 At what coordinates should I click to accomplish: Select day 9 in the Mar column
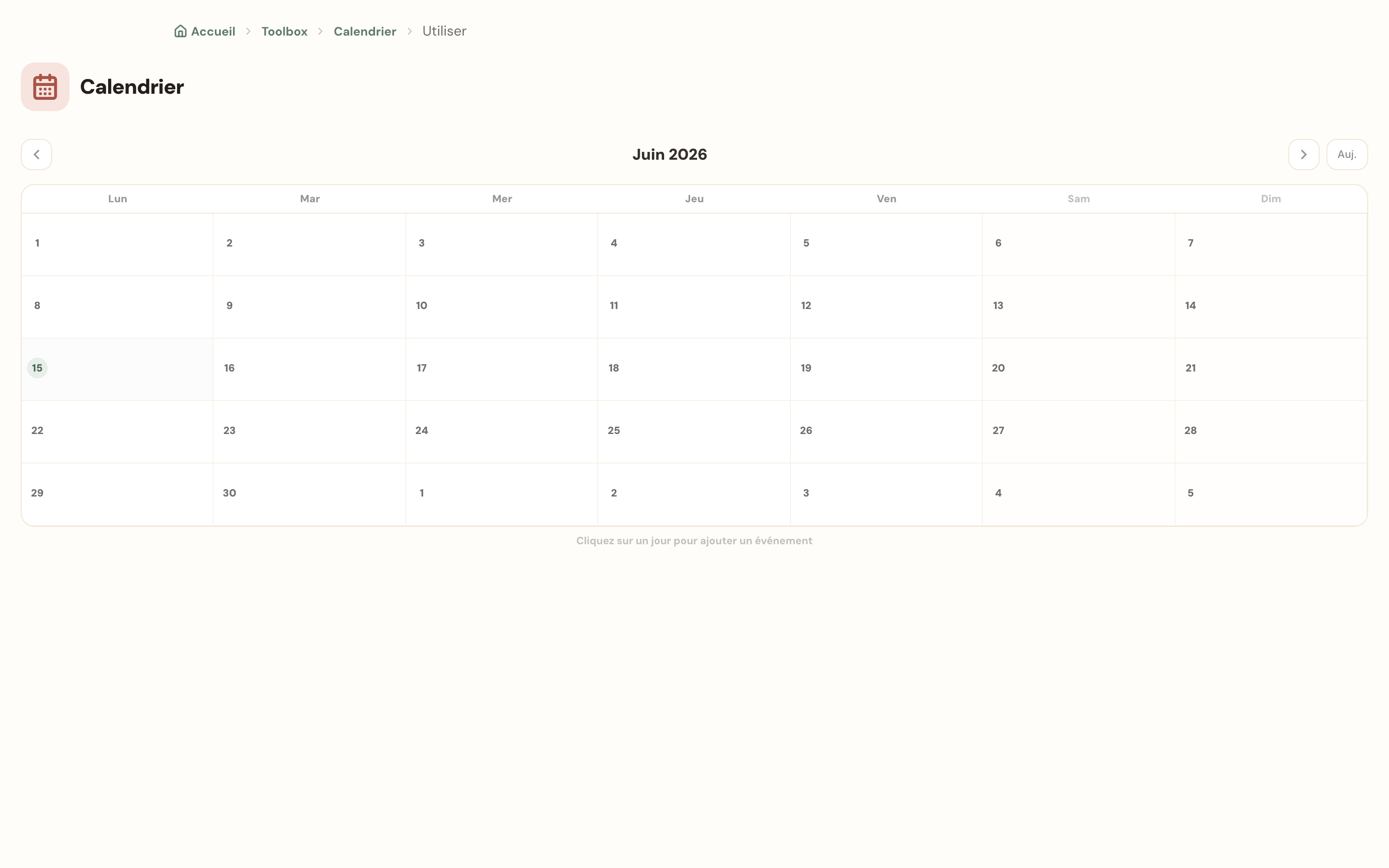click(309, 307)
